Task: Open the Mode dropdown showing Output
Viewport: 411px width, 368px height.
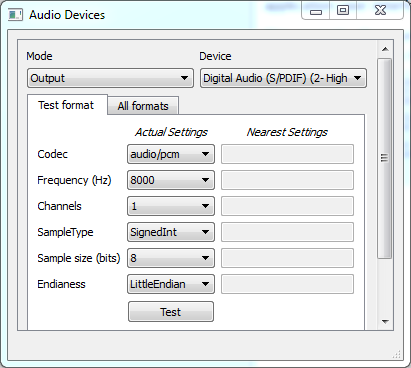Action: (x=110, y=78)
